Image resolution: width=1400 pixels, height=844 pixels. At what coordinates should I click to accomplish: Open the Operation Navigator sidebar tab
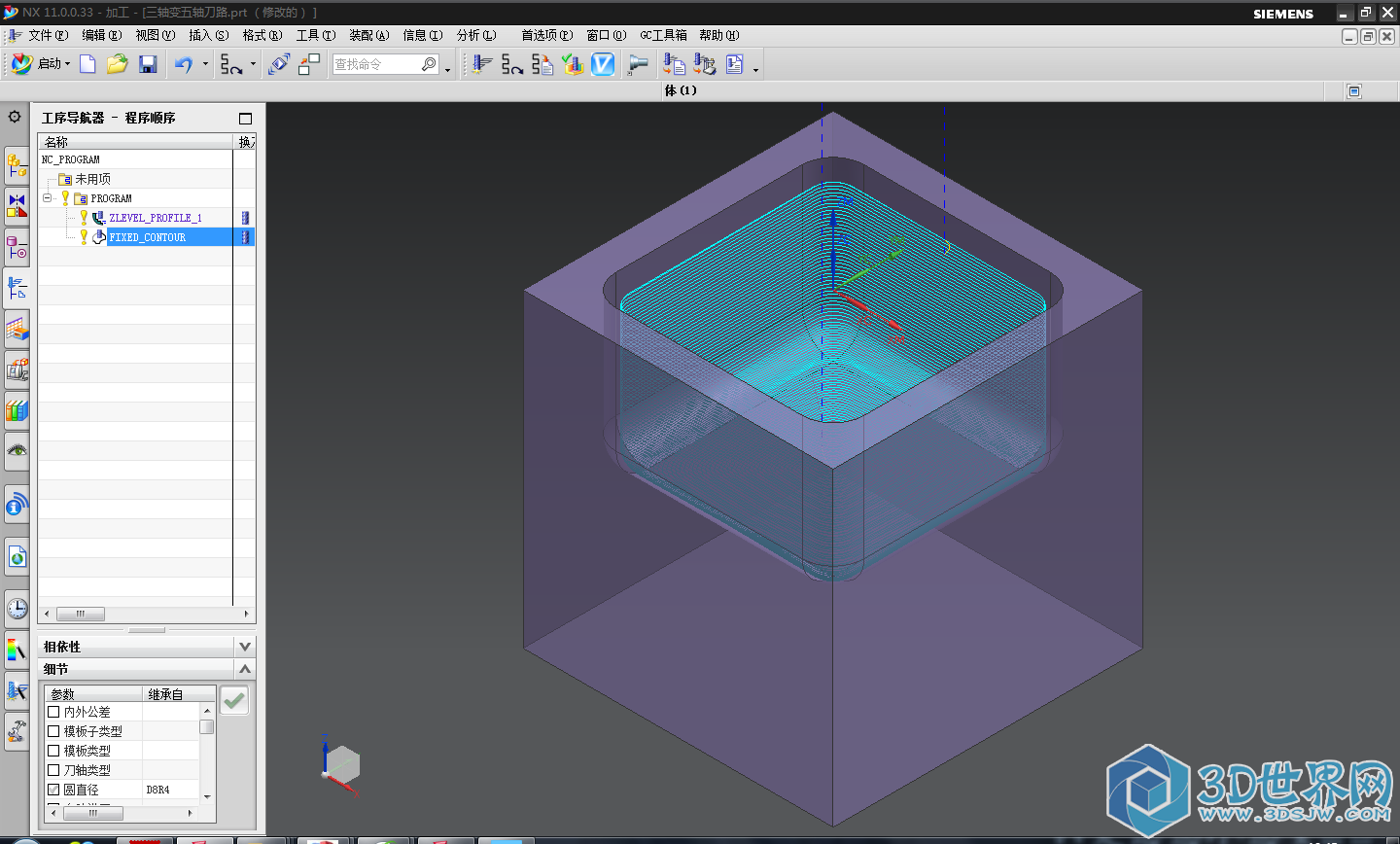17,289
